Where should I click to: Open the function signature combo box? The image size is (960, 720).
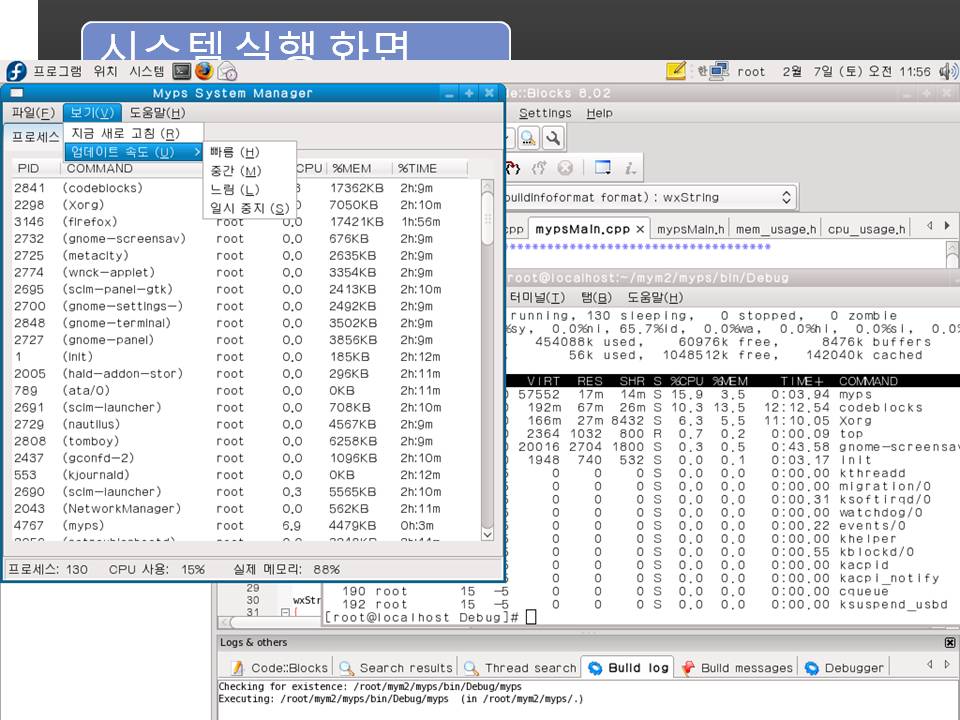651,197
